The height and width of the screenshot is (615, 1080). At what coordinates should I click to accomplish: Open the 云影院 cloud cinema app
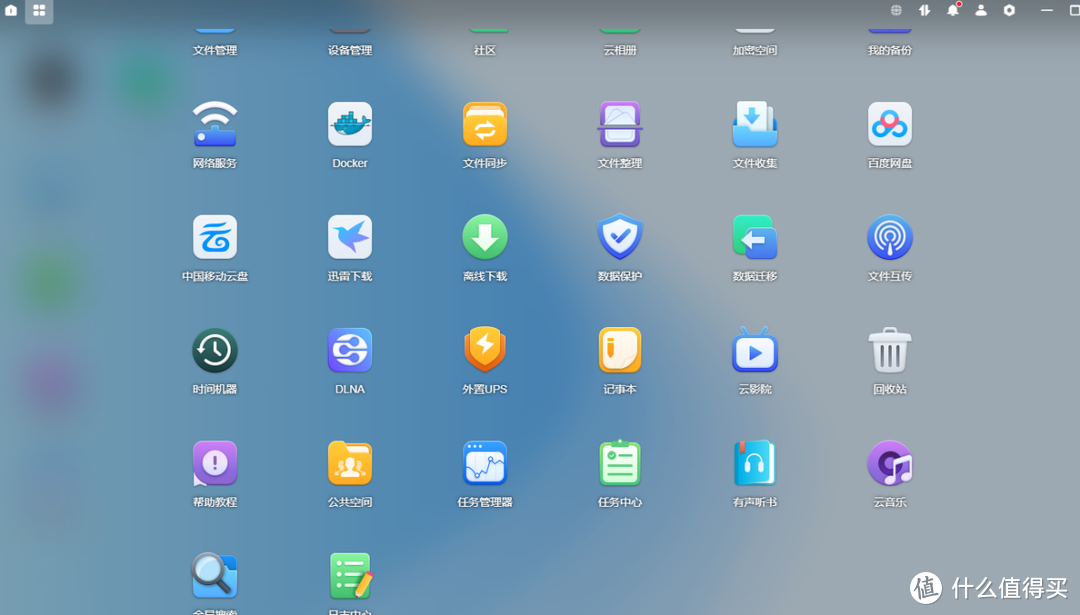[x=755, y=350]
